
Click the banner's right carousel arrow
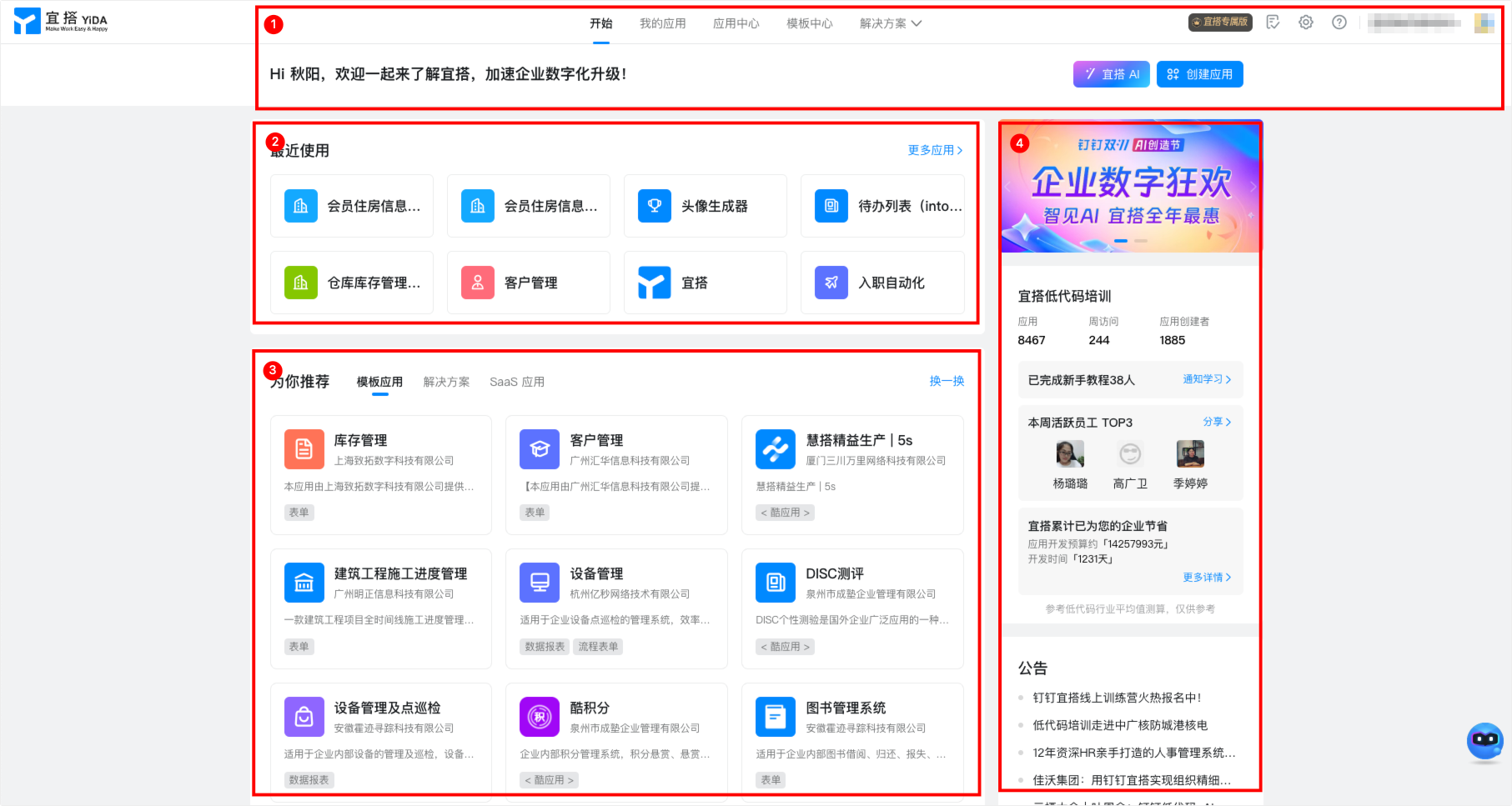1252,187
